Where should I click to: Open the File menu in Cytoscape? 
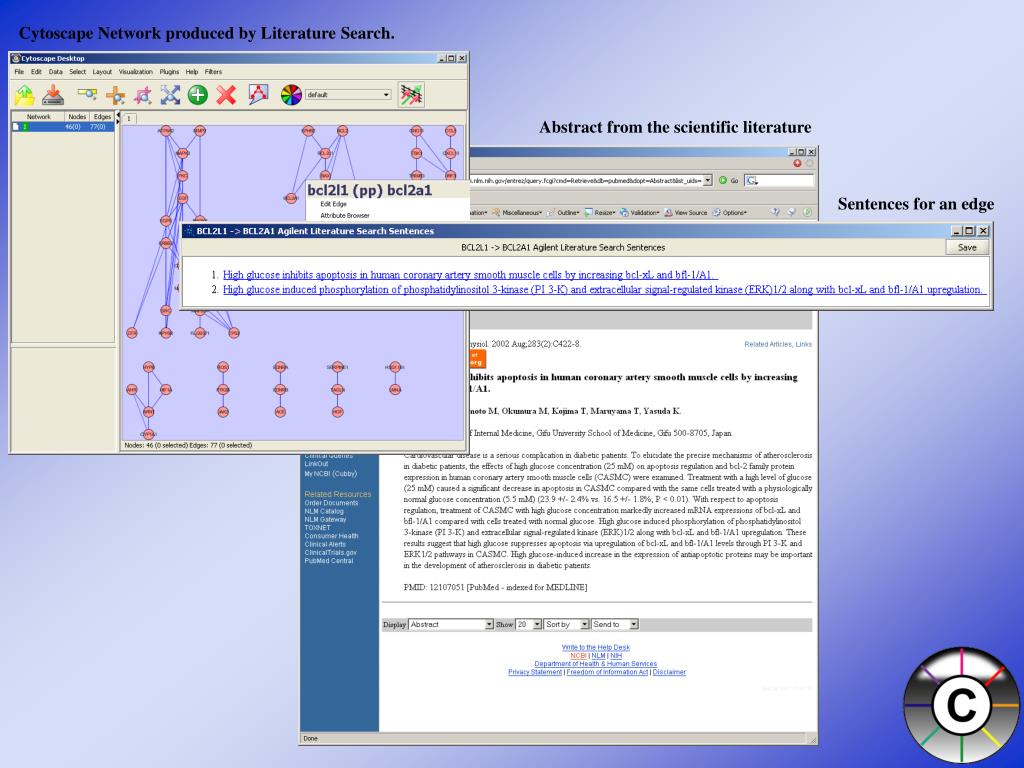pyautogui.click(x=19, y=72)
